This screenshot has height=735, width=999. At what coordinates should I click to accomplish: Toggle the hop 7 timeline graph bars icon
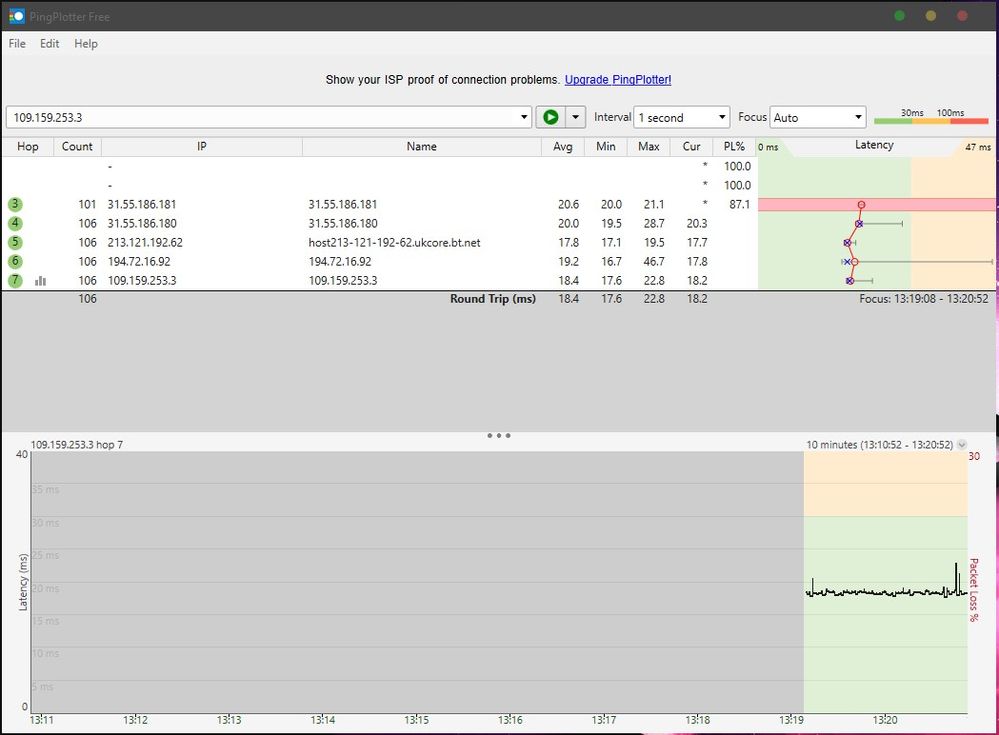point(41,281)
